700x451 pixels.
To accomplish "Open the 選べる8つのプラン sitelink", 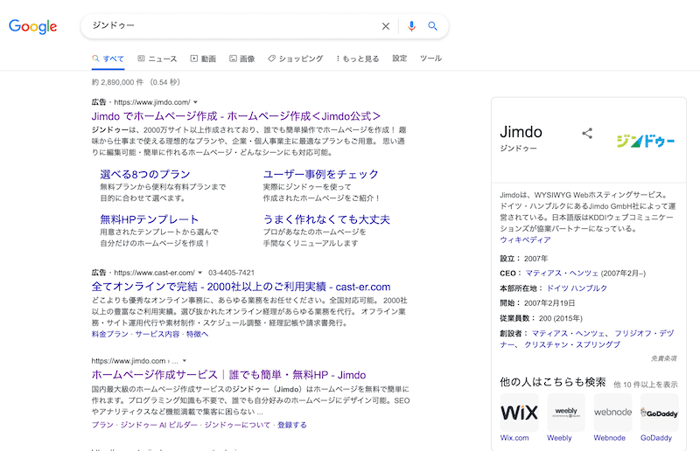I will pos(145,174).
